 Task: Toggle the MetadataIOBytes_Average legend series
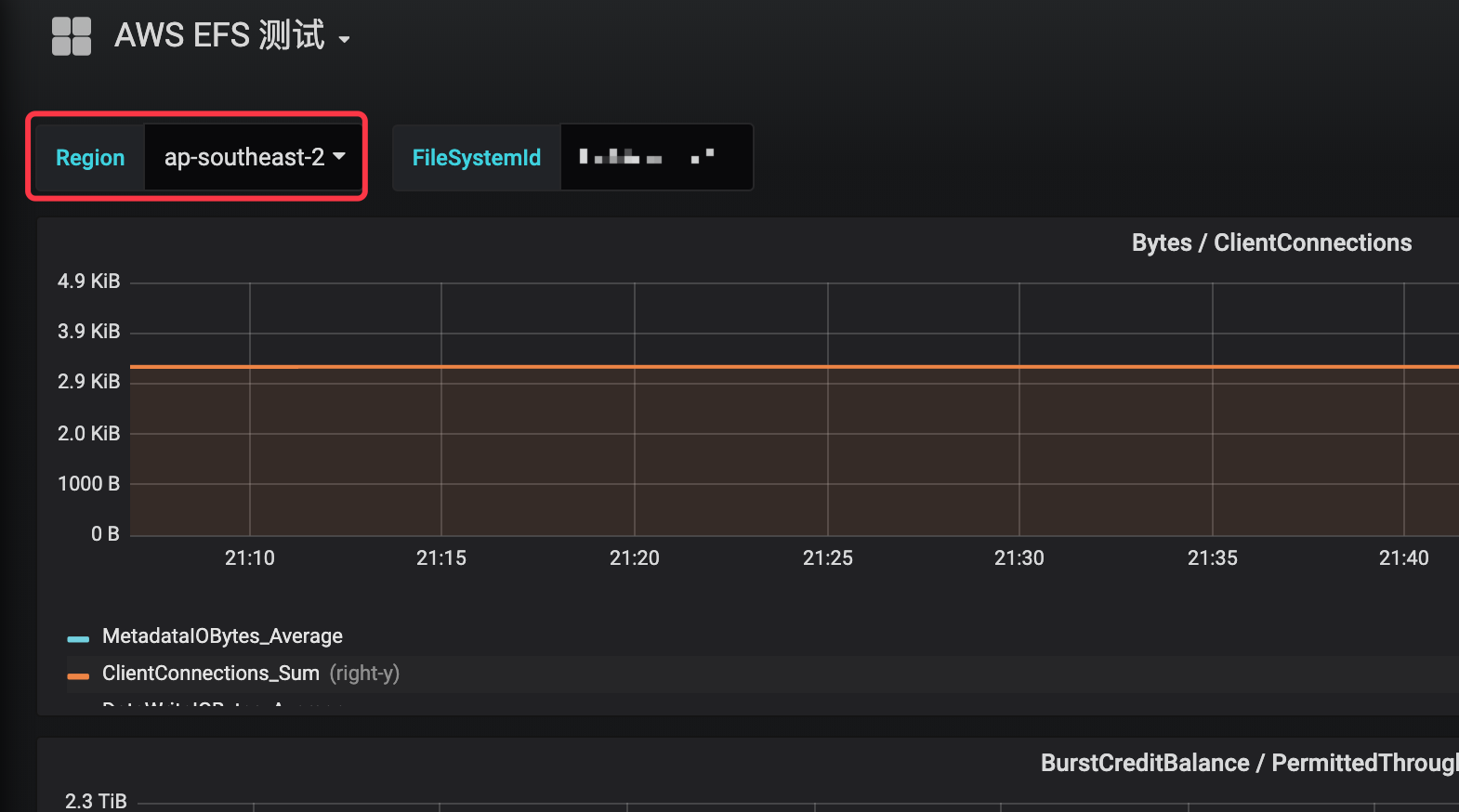tap(222, 636)
